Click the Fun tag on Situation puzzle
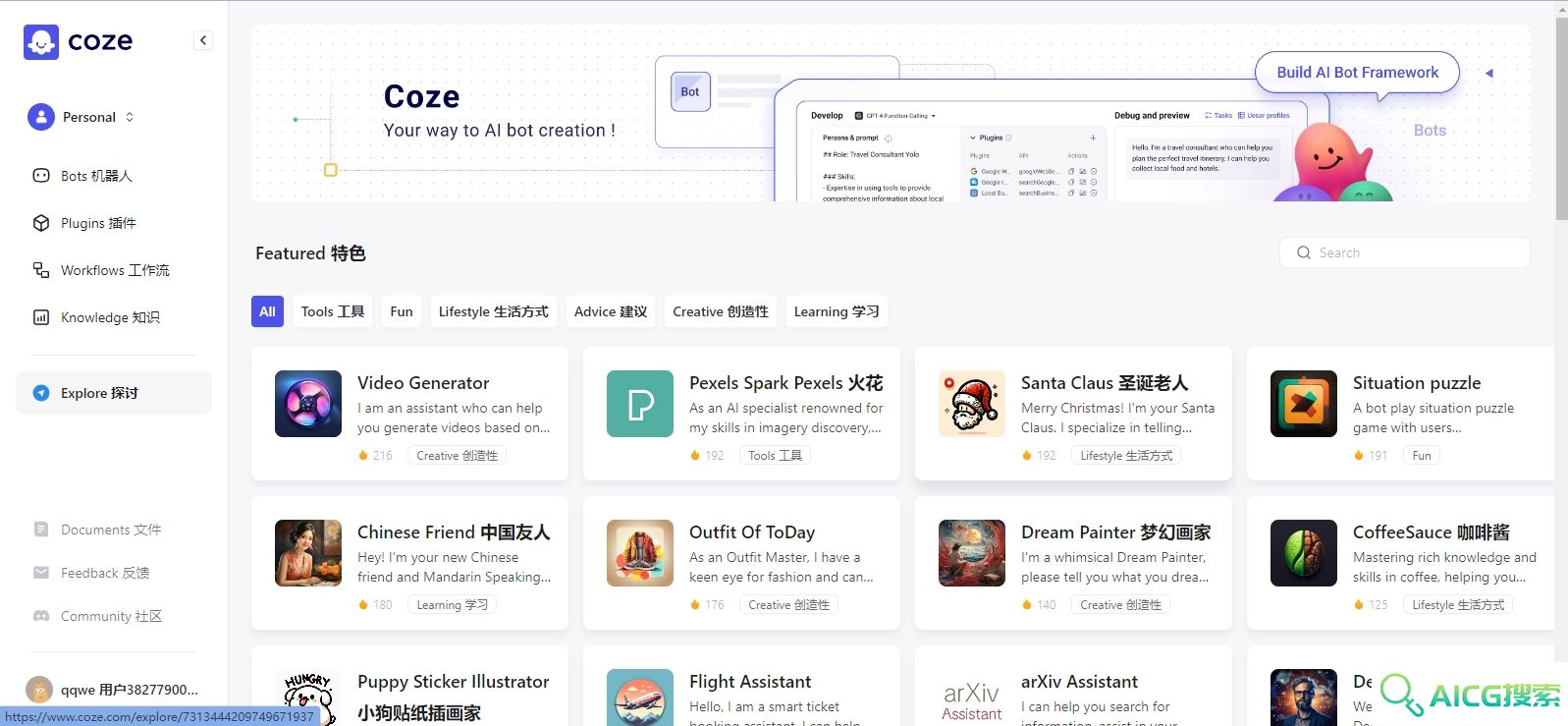The image size is (1568, 726). click(x=1422, y=456)
